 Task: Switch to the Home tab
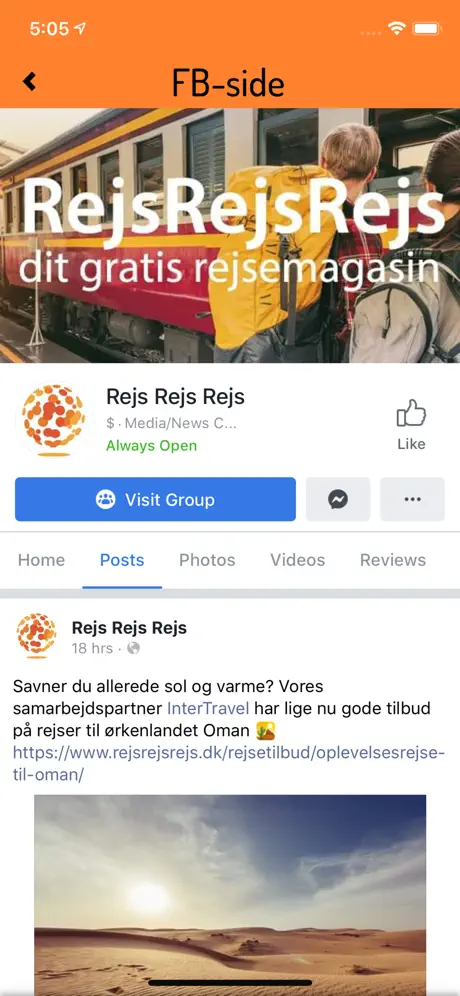[41, 560]
